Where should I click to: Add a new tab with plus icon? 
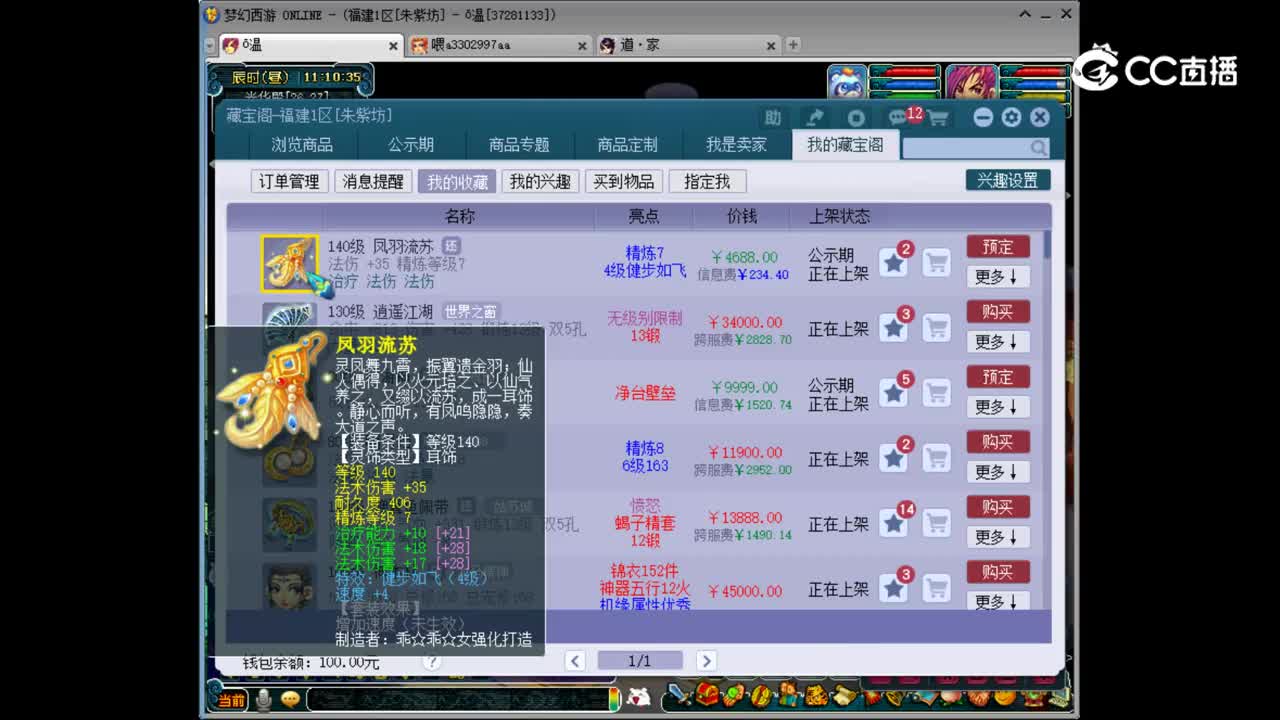793,45
